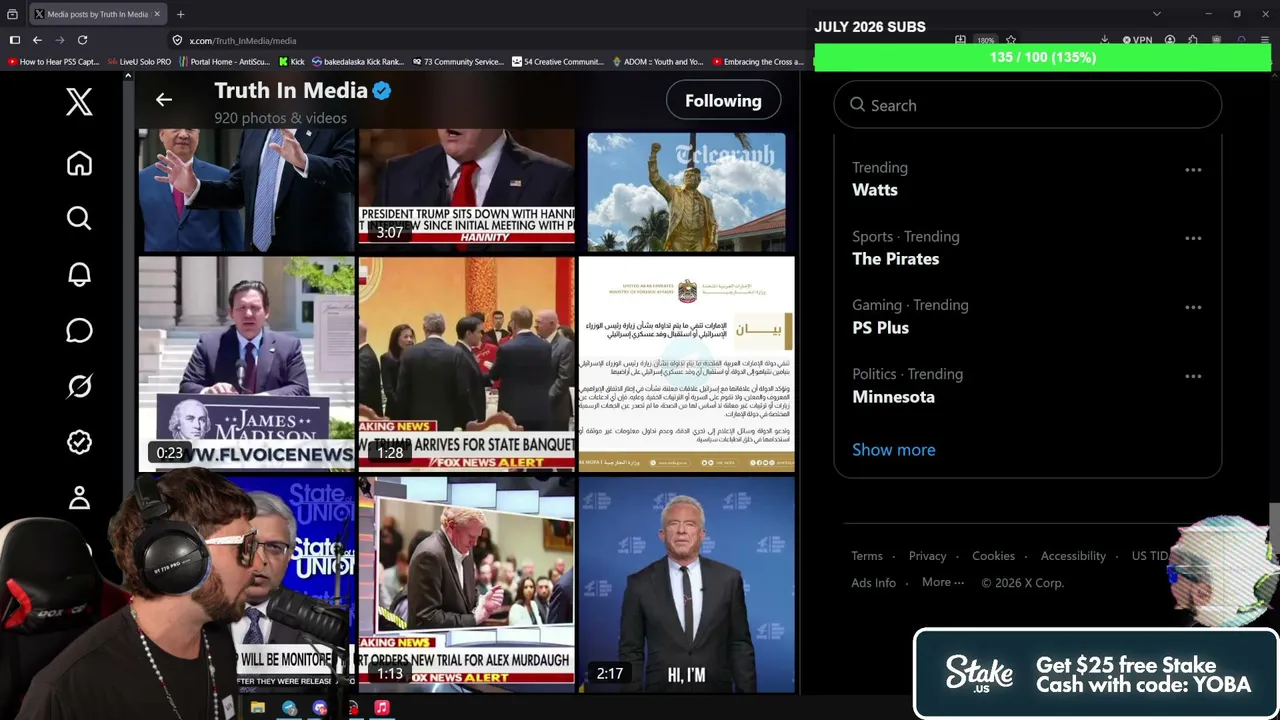Open Apple Music from taskbar

tap(381, 707)
